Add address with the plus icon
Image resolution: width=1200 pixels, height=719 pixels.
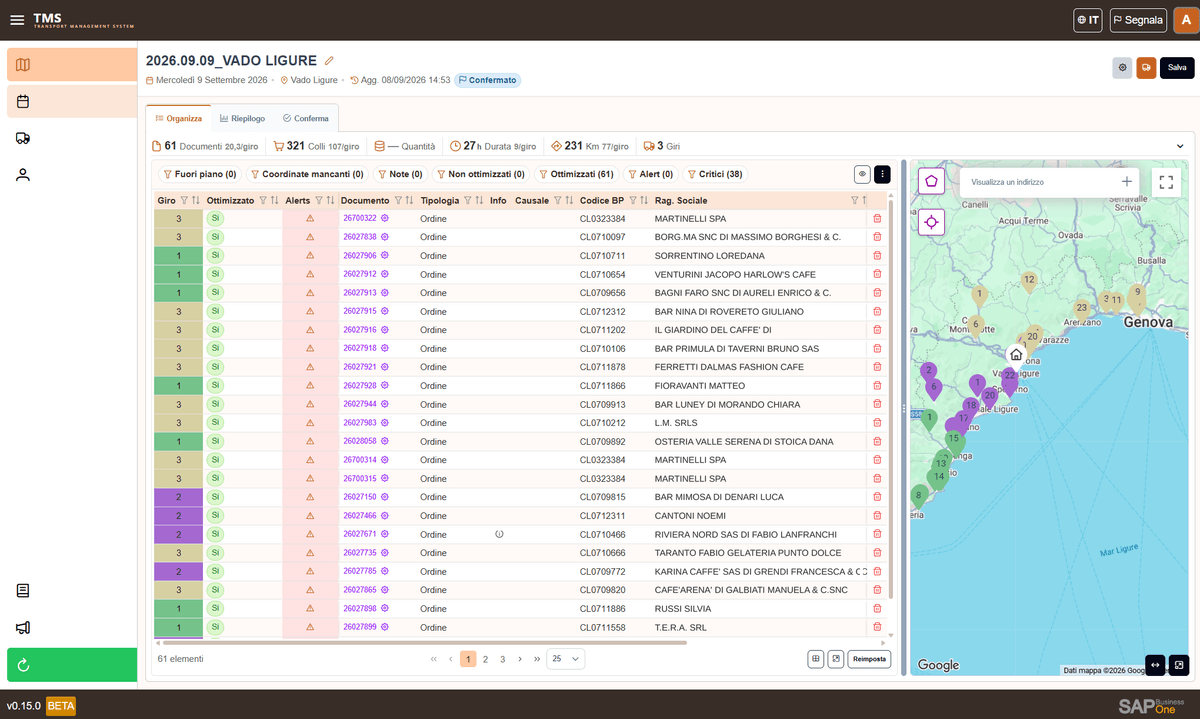pyautogui.click(x=1127, y=182)
